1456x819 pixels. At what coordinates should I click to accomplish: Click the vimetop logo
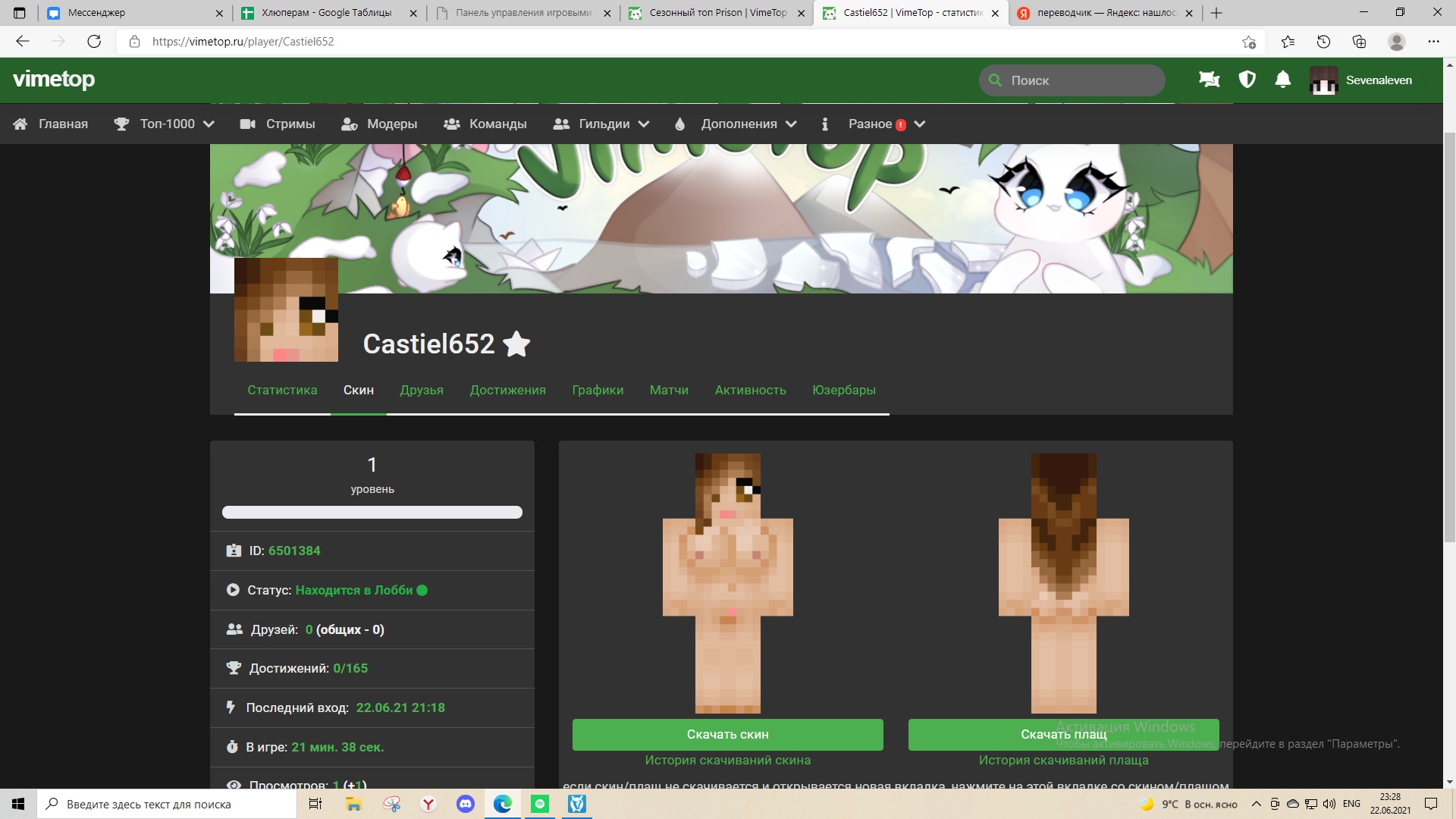[54, 80]
